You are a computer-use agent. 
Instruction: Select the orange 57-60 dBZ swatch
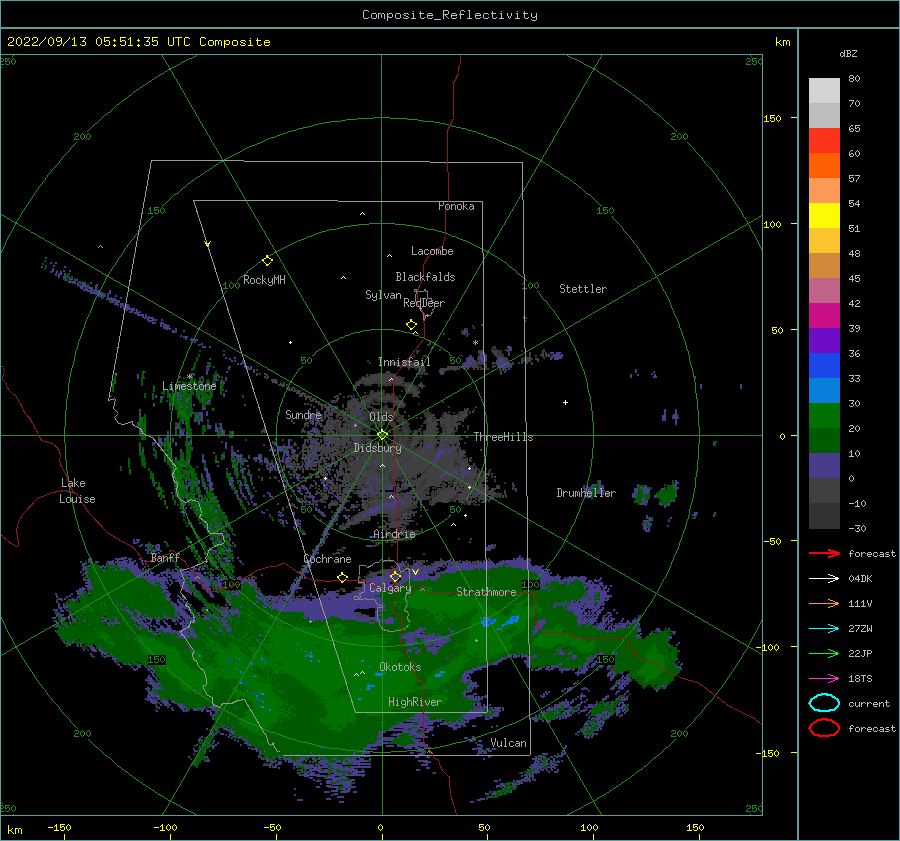pyautogui.click(x=824, y=166)
